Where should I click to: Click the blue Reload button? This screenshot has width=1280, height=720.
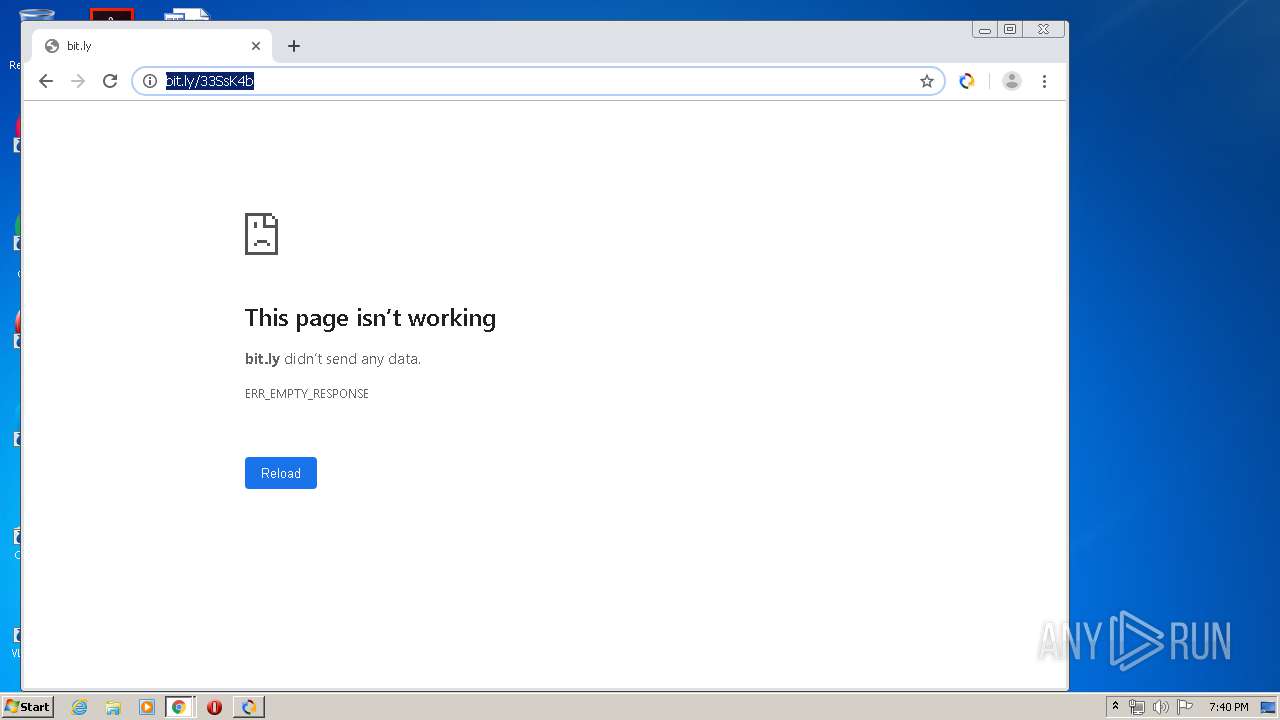click(281, 473)
